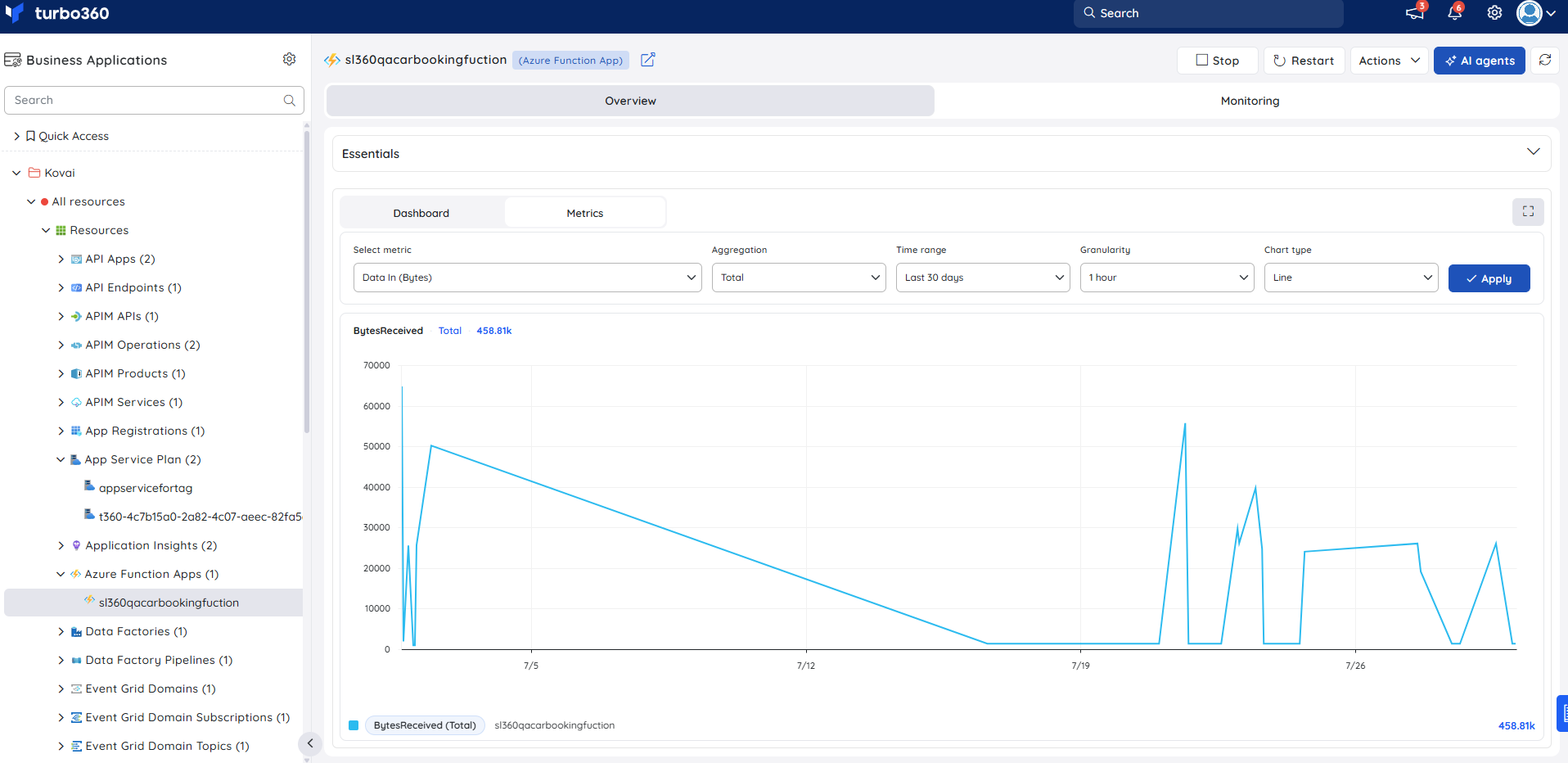This screenshot has height=763, width=1568.
Task: Open the Granularity 1 hour dropdown
Action: [x=1167, y=278]
